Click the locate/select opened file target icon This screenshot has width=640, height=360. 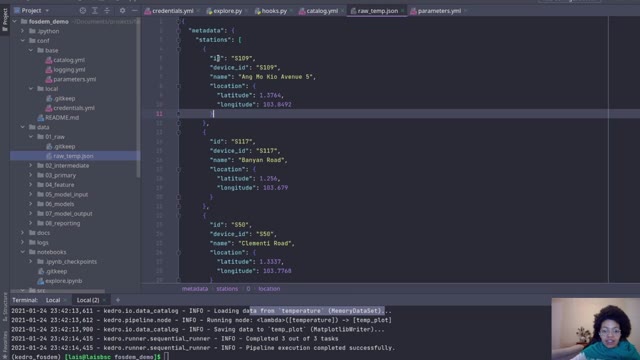coord(83,11)
